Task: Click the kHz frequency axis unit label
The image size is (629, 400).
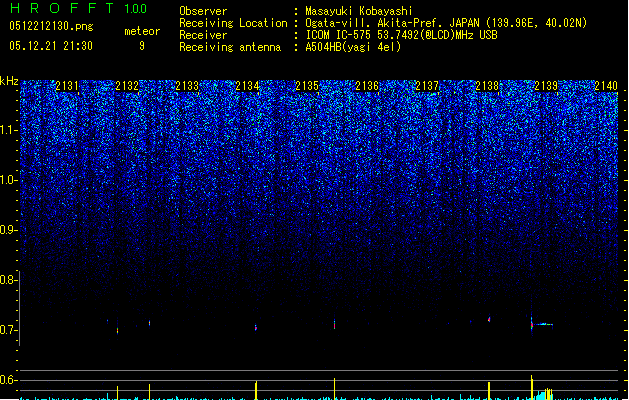Action: (x=9, y=81)
